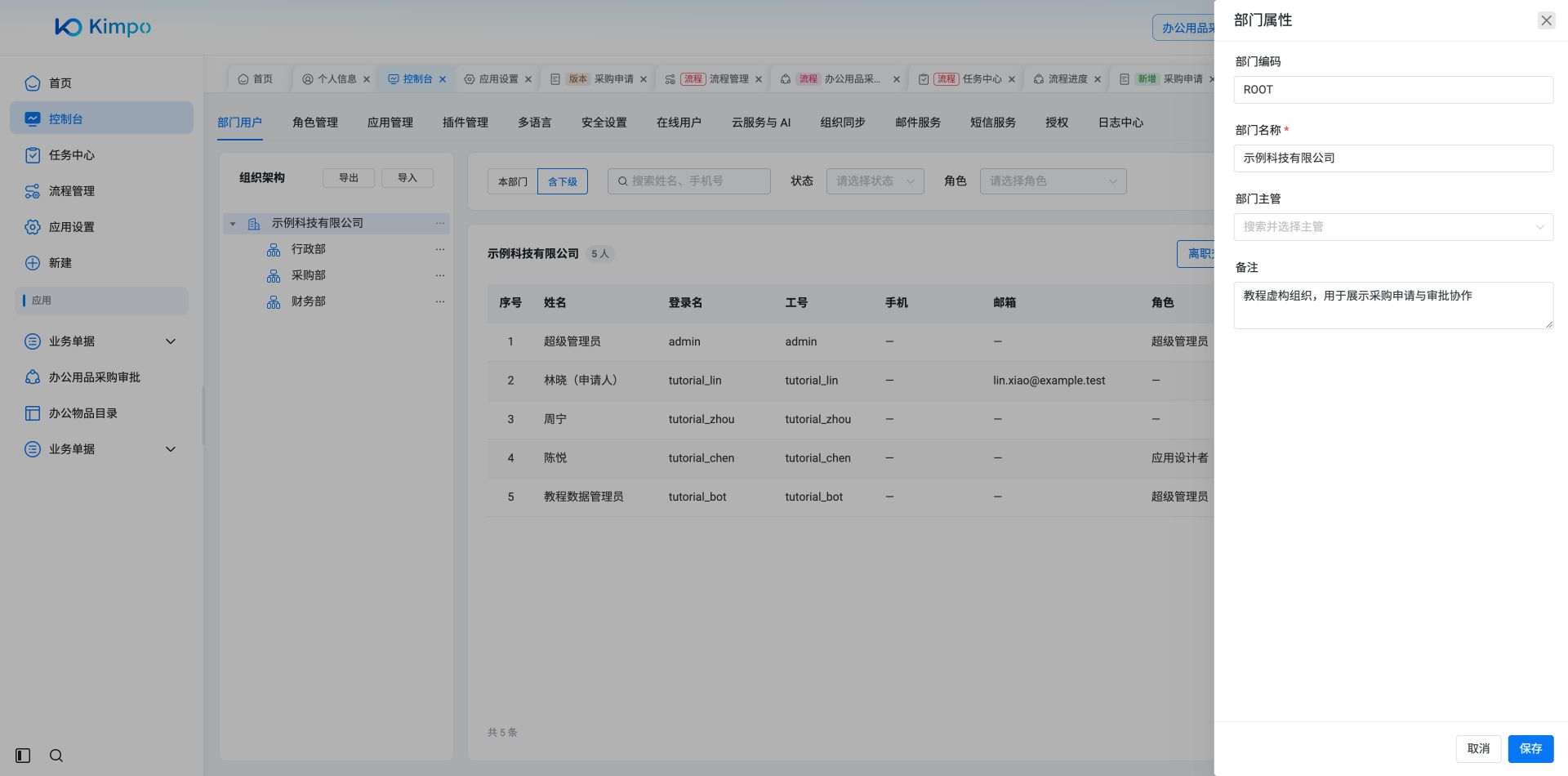Switch to 插件管理 tab
This screenshot has height=776, width=1568.
point(465,123)
